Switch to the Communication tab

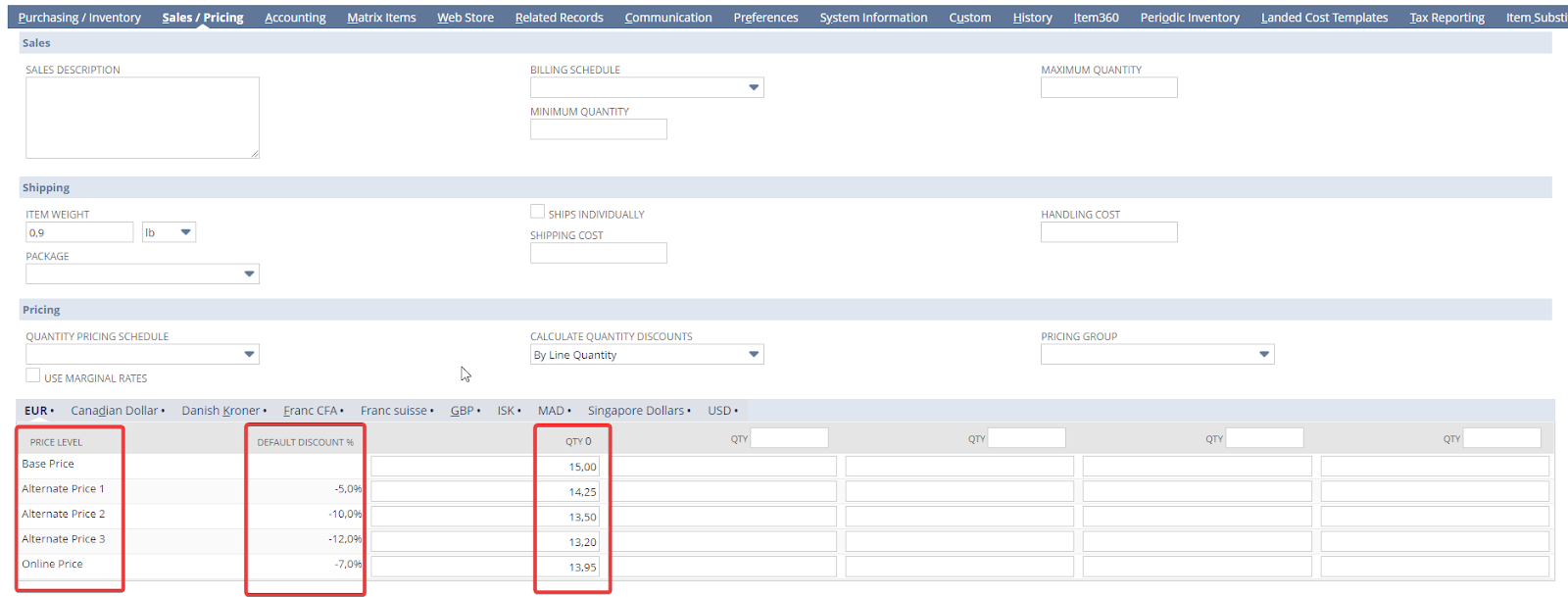[668, 18]
